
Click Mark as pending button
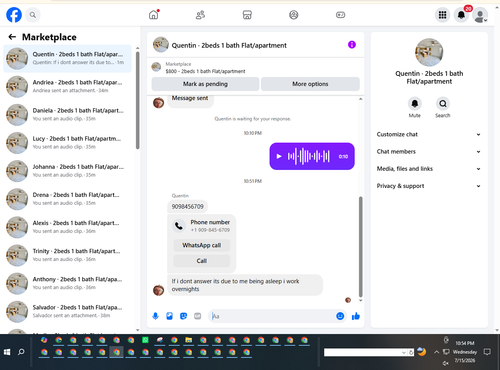click(205, 84)
